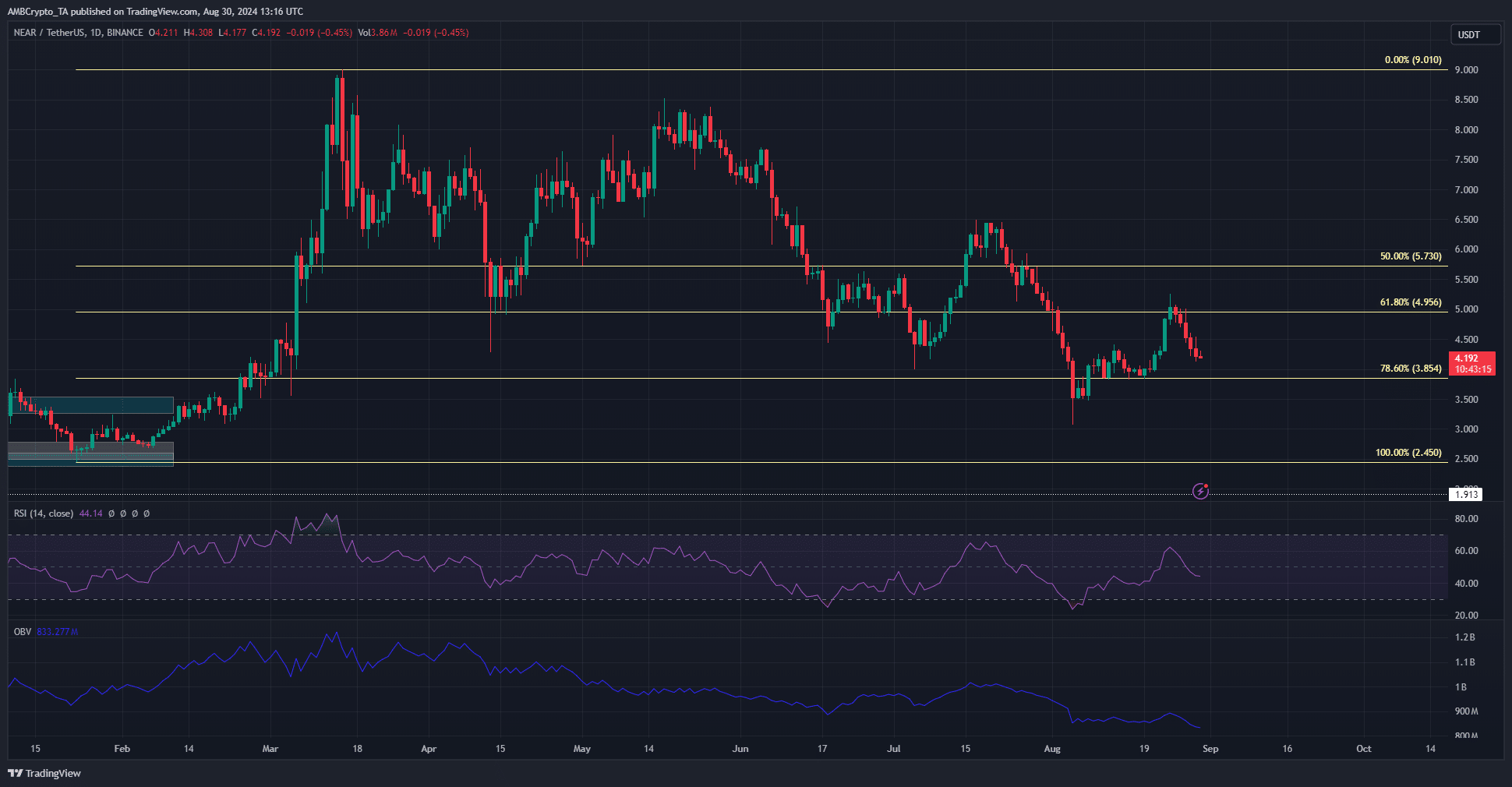1512x787 pixels.
Task: Click the Sep label on time axis
Action: point(1210,749)
